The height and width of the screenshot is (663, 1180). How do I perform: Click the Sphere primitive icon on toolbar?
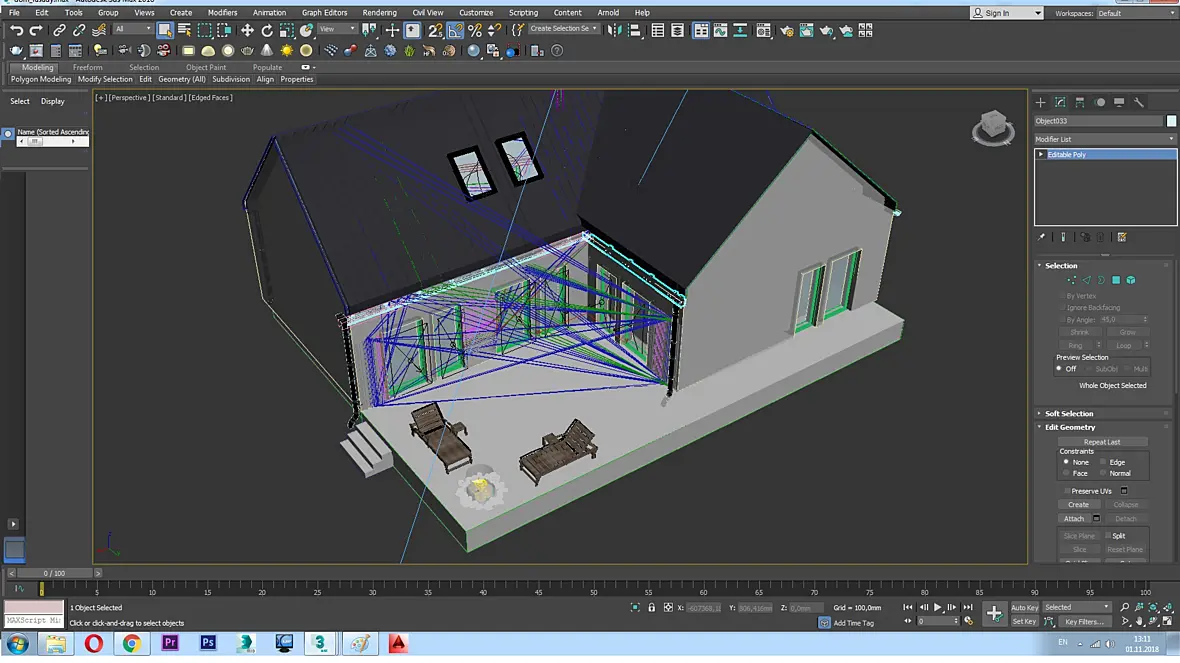[x=228, y=50]
